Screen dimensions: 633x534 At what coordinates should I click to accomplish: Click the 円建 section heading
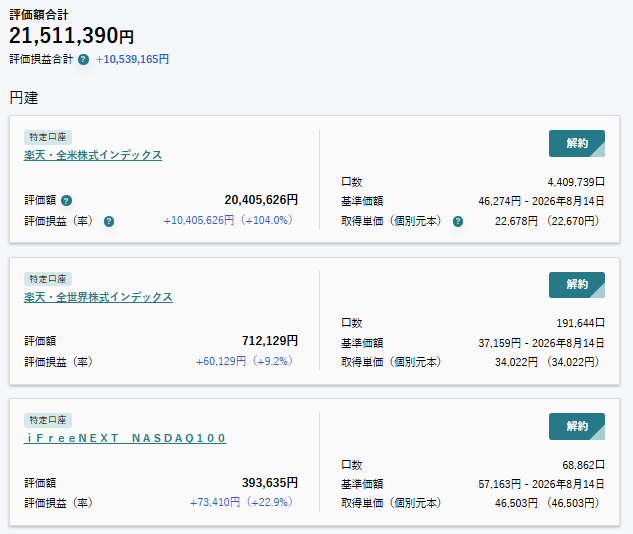click(x=23, y=98)
